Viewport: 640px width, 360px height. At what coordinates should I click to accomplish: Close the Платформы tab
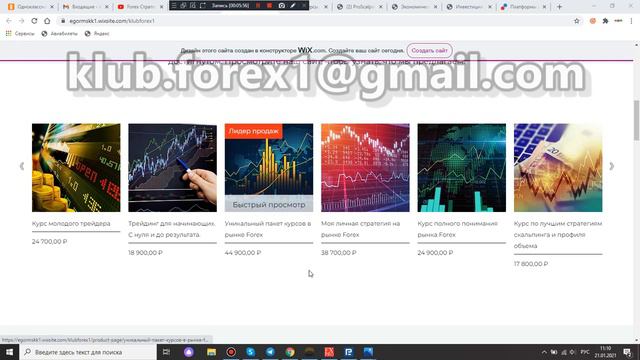pyautogui.click(x=544, y=7)
